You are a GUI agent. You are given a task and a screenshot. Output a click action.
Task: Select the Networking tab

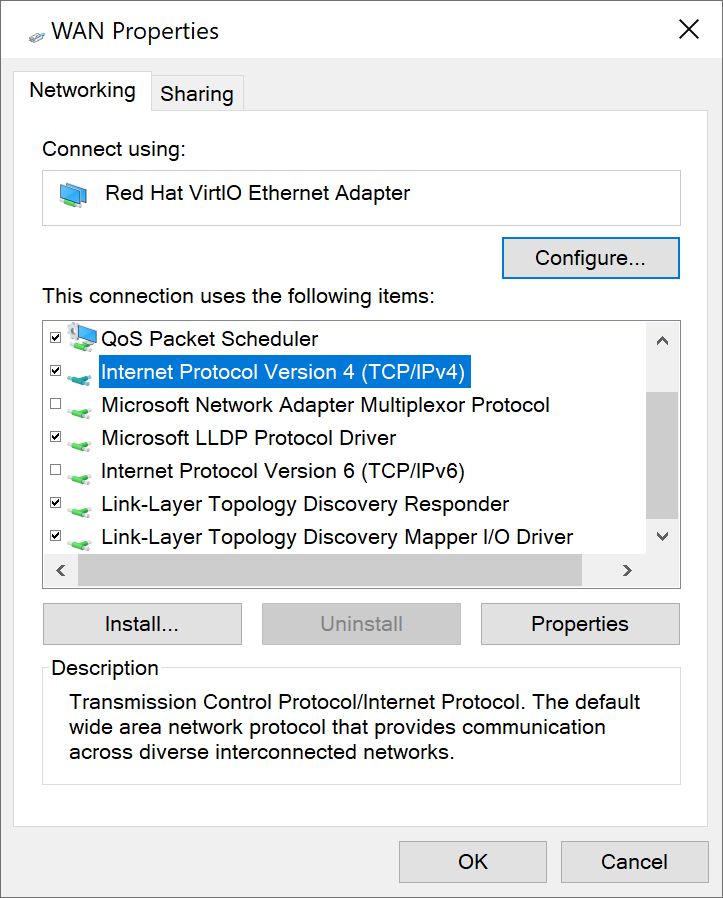[x=82, y=90]
